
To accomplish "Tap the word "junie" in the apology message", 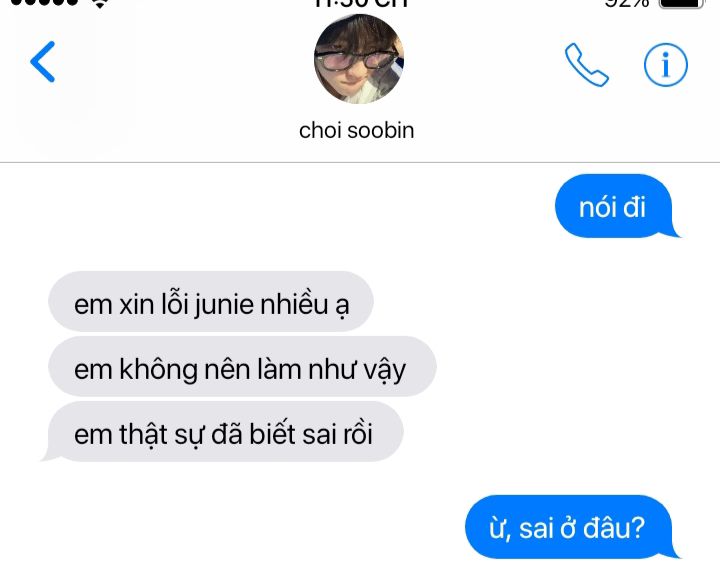I will pyautogui.click(x=224, y=305).
